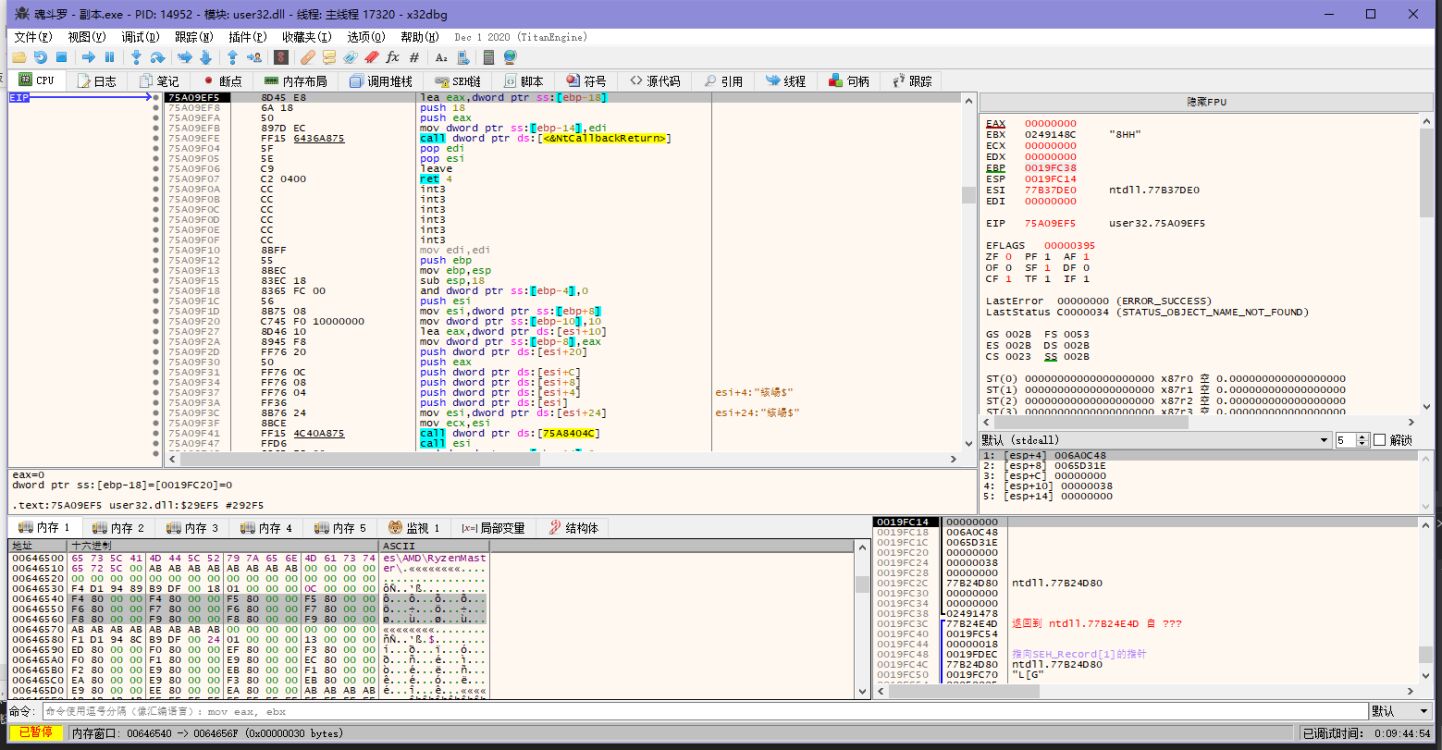Click the Restart debugging toolbar icon
The width and height of the screenshot is (1442, 750).
pos(40,58)
